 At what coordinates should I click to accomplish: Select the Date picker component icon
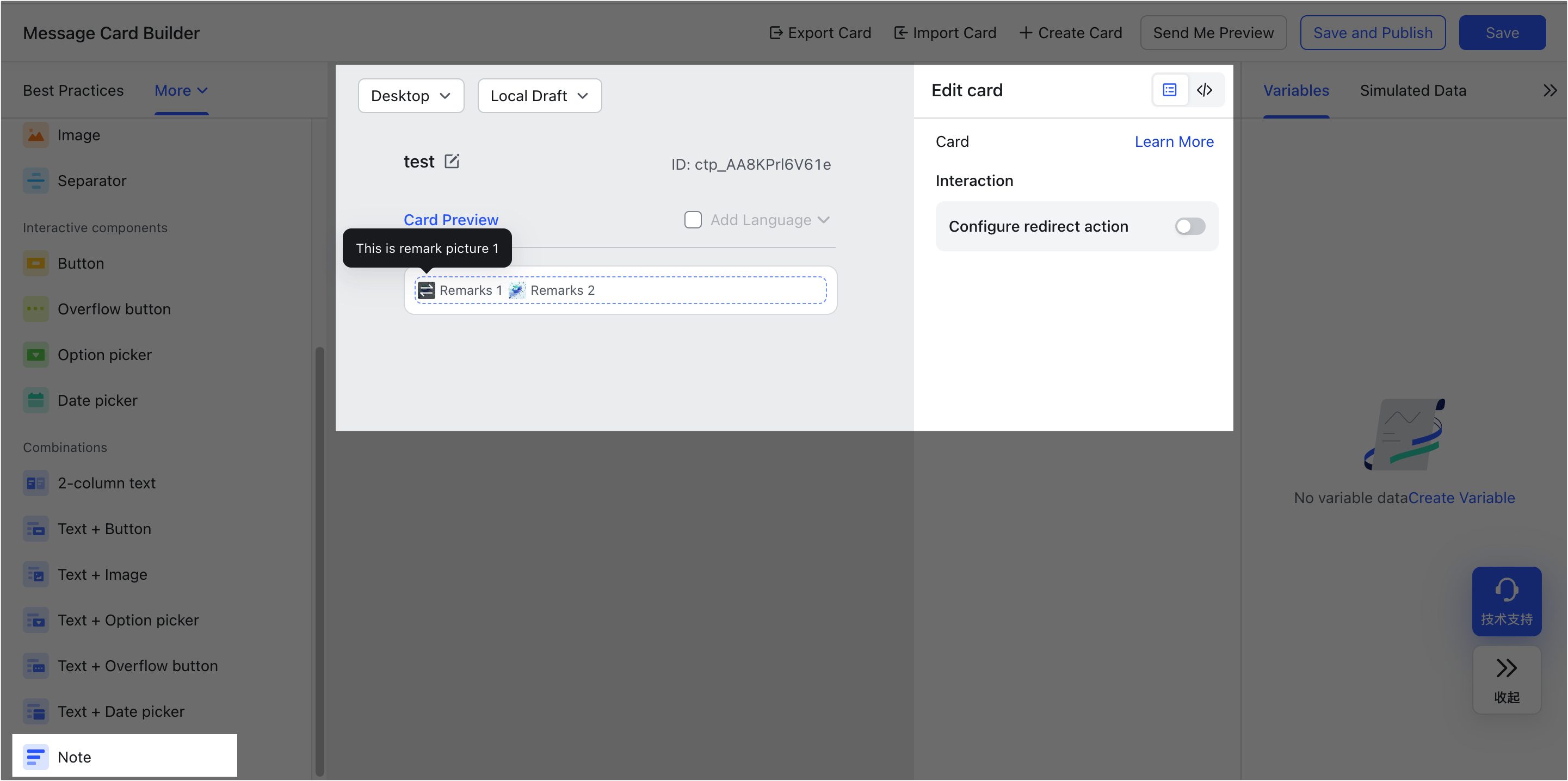[36, 400]
